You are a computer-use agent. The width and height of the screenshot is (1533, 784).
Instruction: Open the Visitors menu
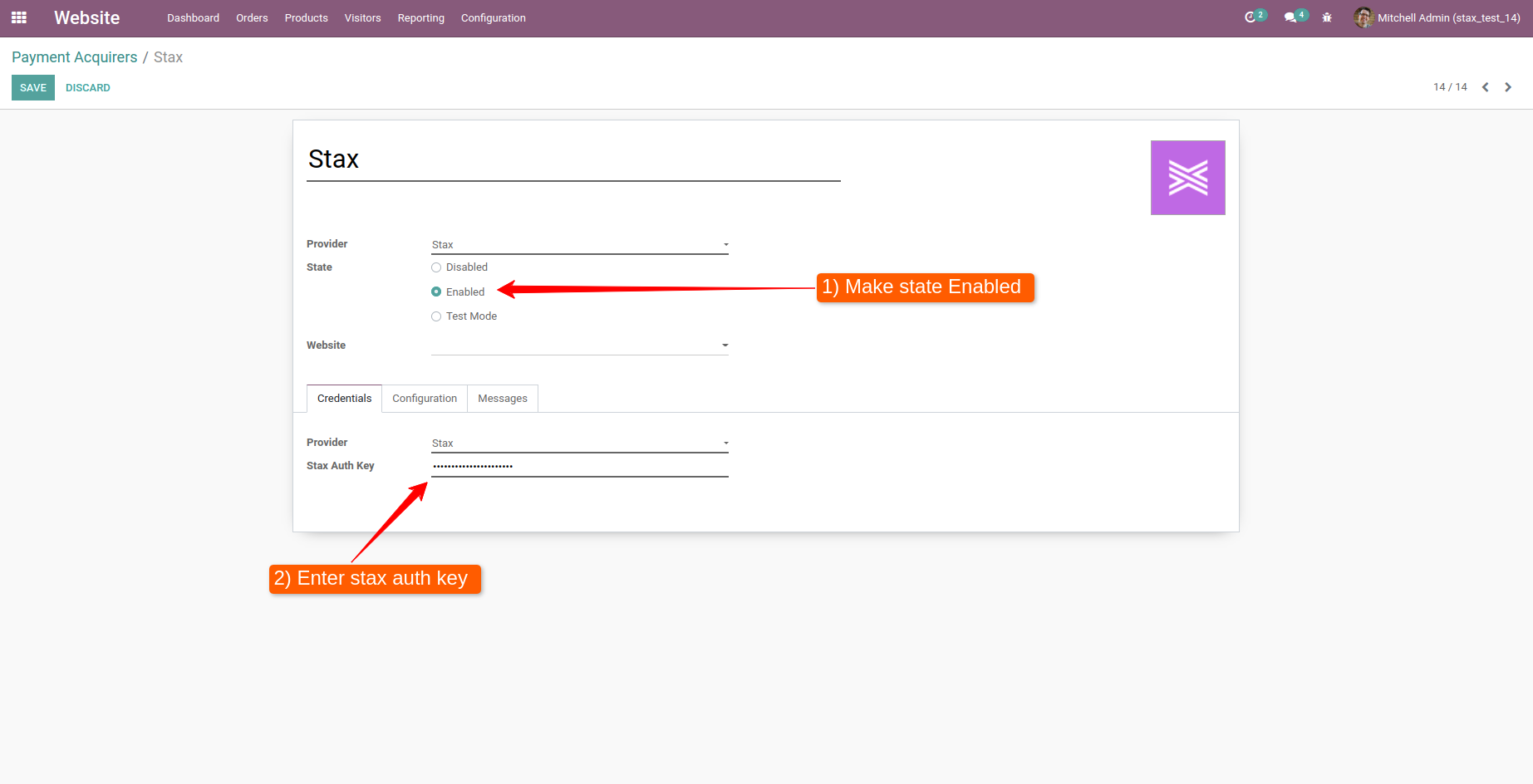click(362, 17)
